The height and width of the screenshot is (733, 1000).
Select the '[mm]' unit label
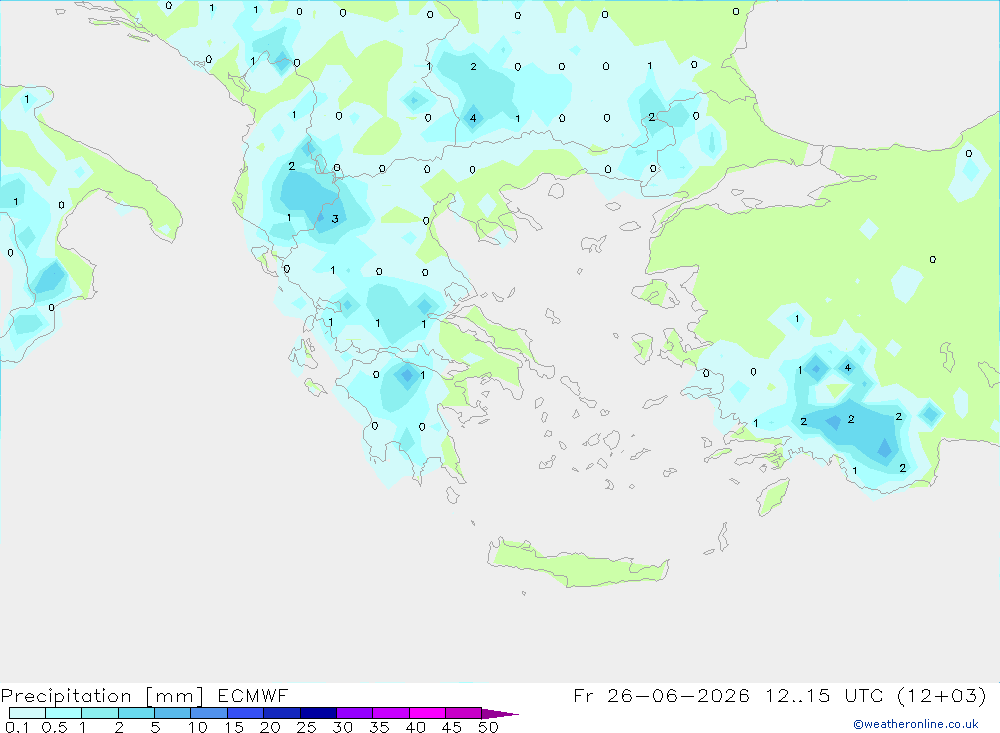point(175,696)
